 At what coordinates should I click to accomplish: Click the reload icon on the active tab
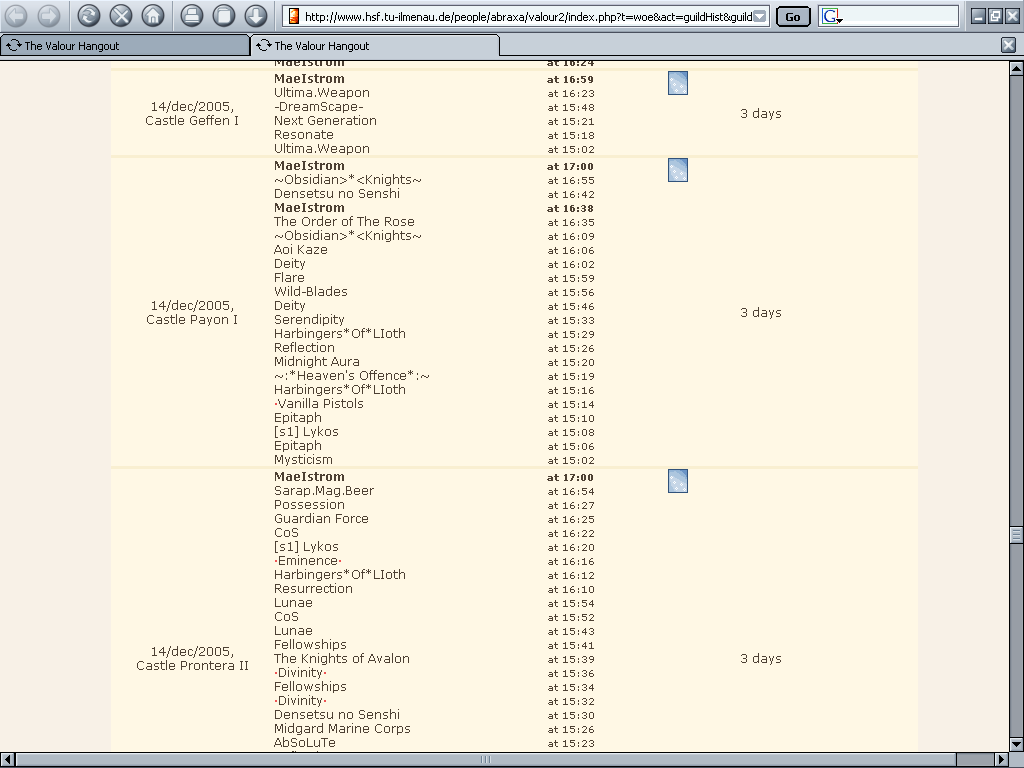click(263, 45)
